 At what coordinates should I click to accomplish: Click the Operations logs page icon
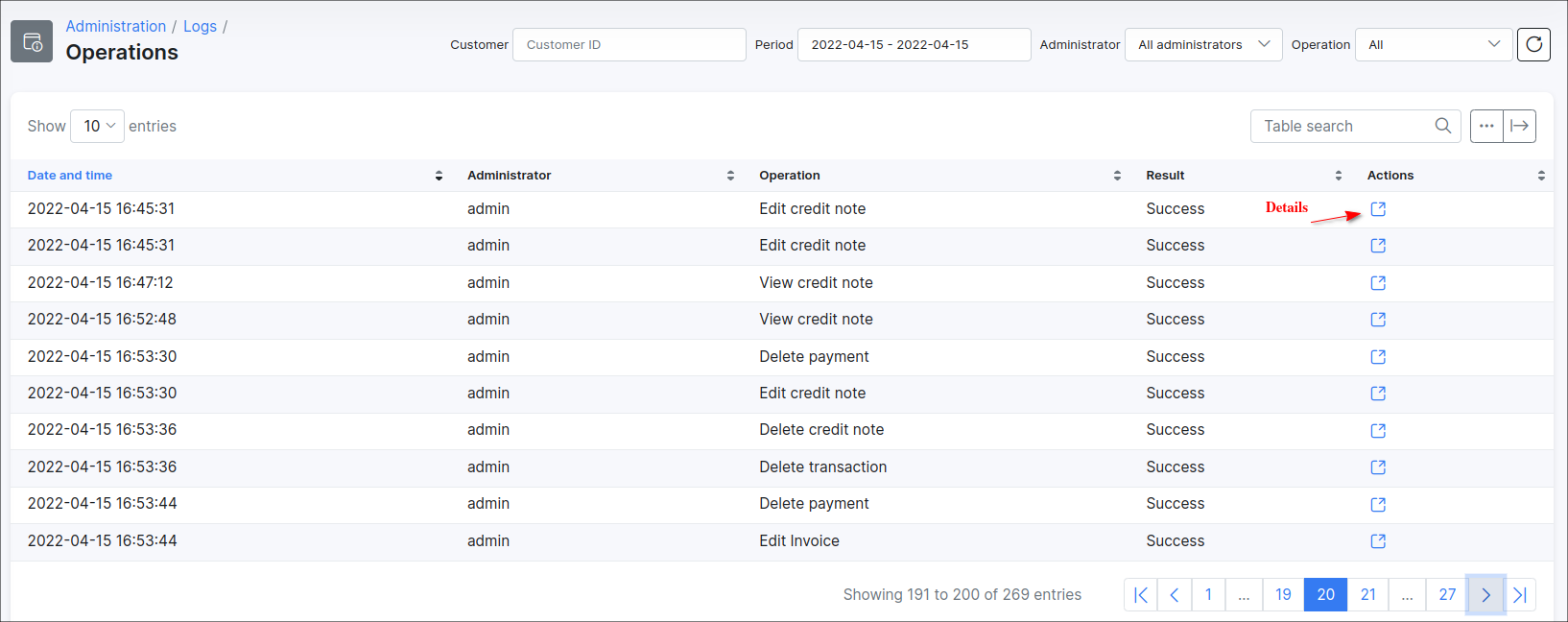(32, 41)
